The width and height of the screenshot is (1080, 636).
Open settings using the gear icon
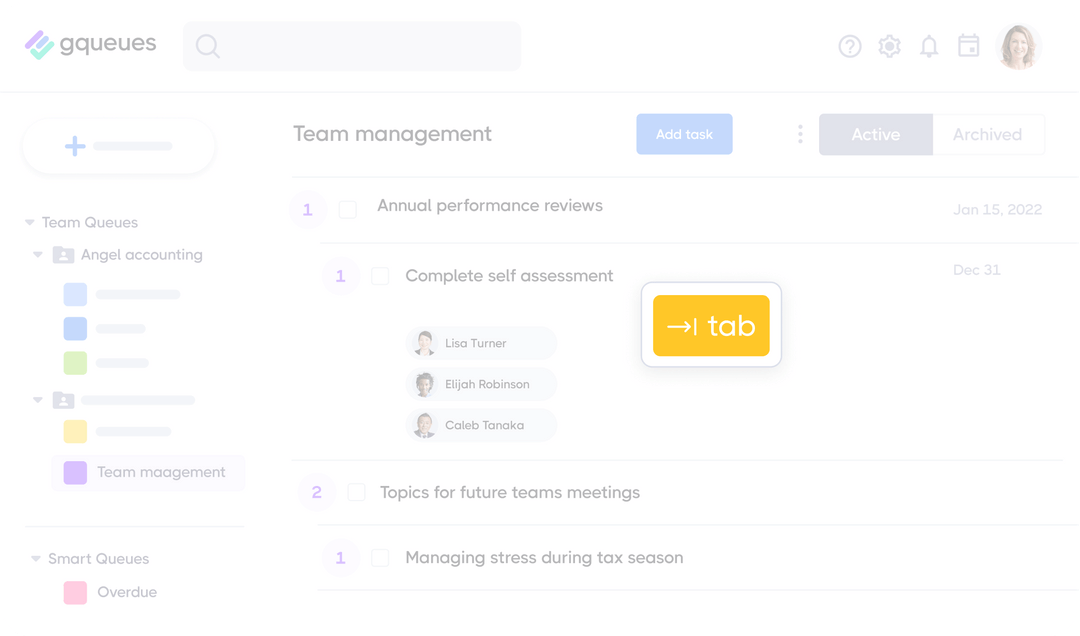coord(889,46)
